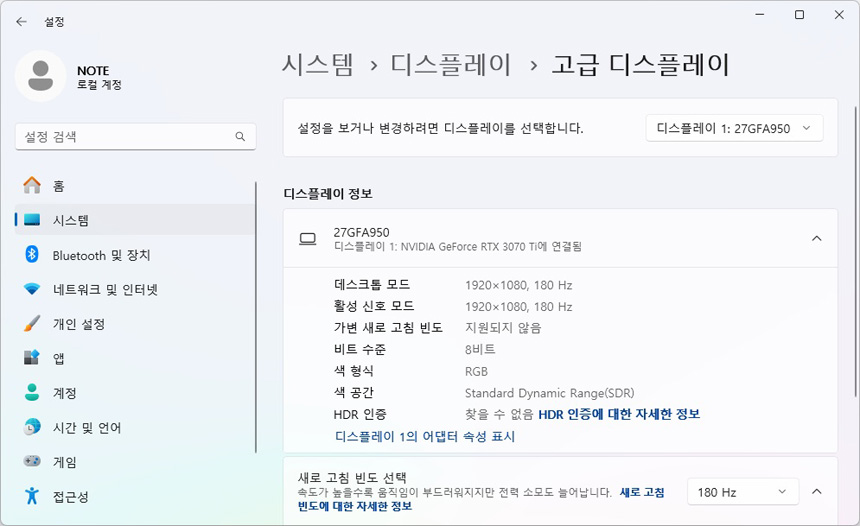
Task: Collapse the 새로 고침 빈도 선택 section
Action: (x=816, y=492)
